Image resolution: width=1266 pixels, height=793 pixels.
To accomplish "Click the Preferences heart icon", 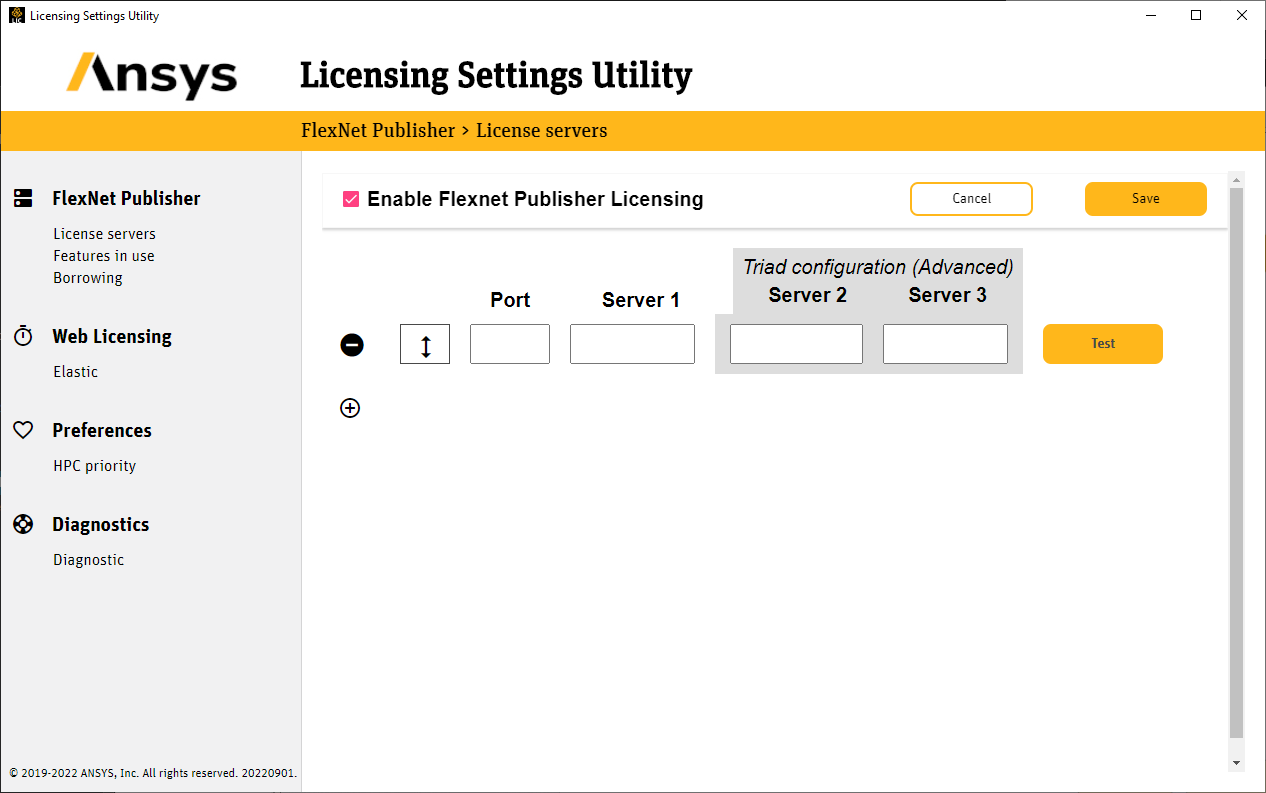I will pos(23,430).
